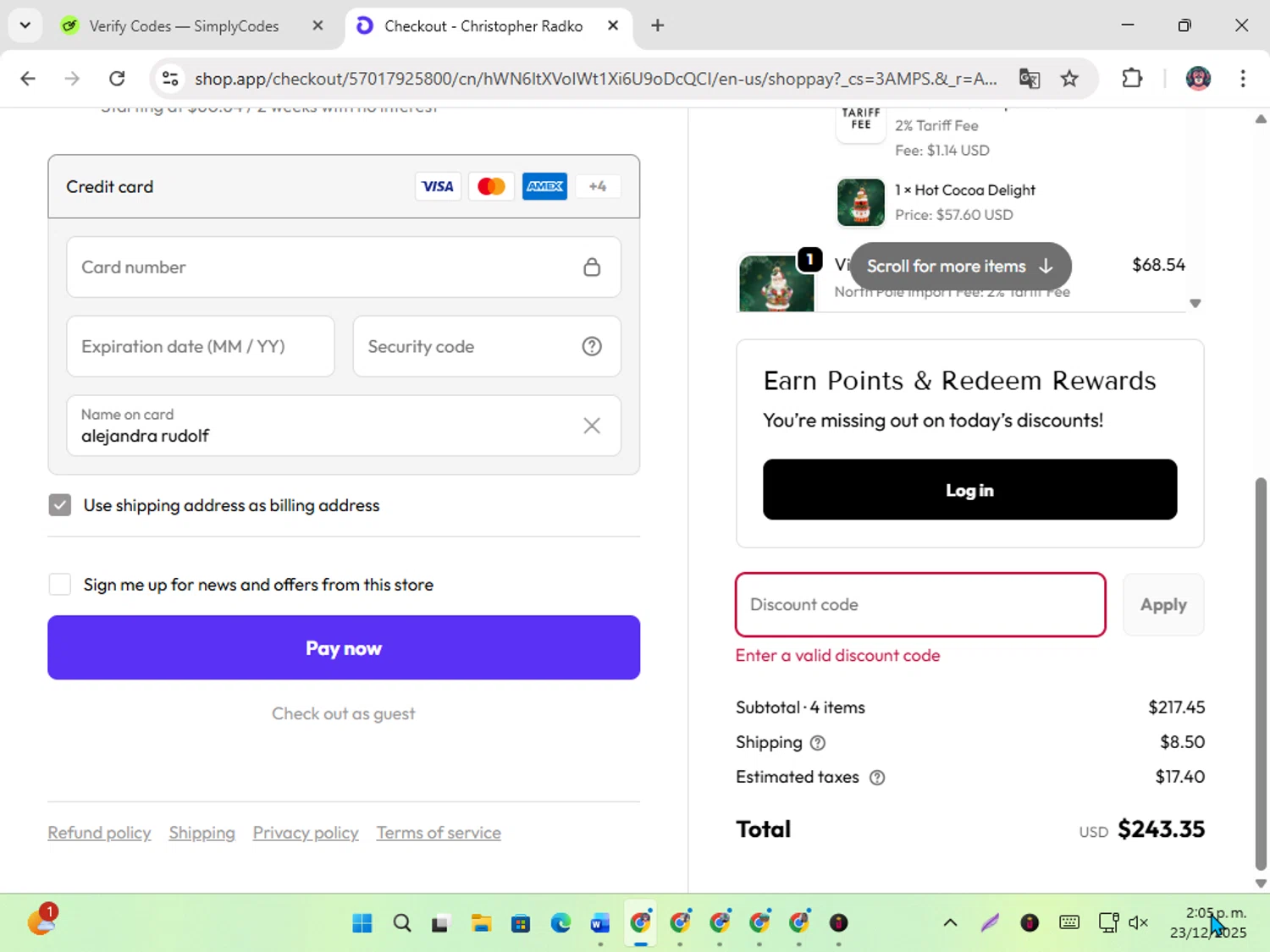Translate this page icon

point(1029,79)
